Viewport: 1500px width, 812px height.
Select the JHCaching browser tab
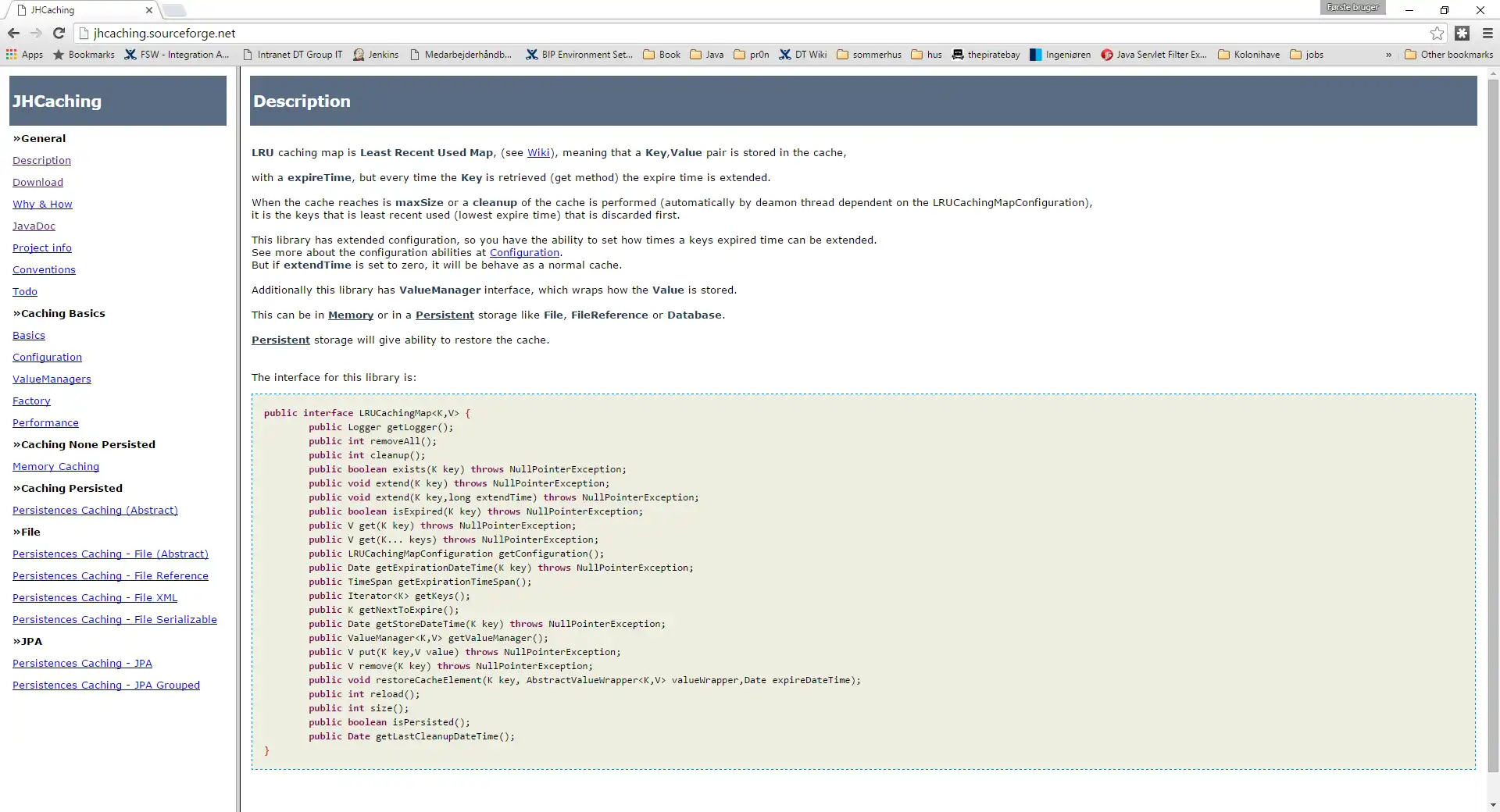pos(82,10)
